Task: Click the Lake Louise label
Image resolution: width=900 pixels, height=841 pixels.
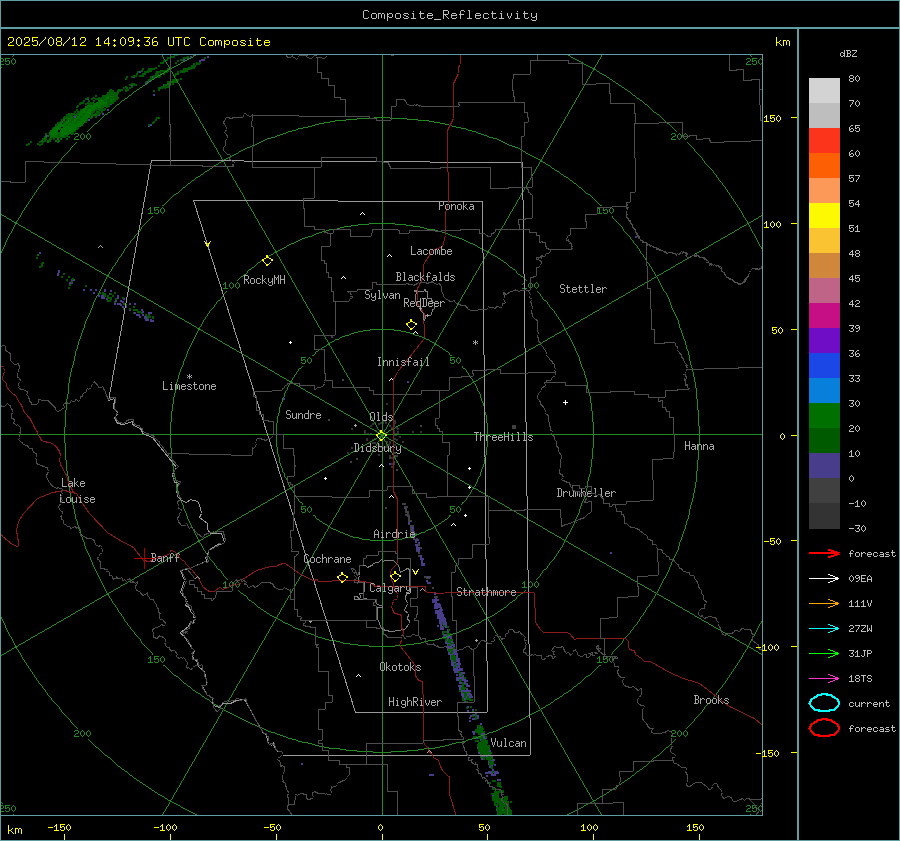Action: coord(77,491)
